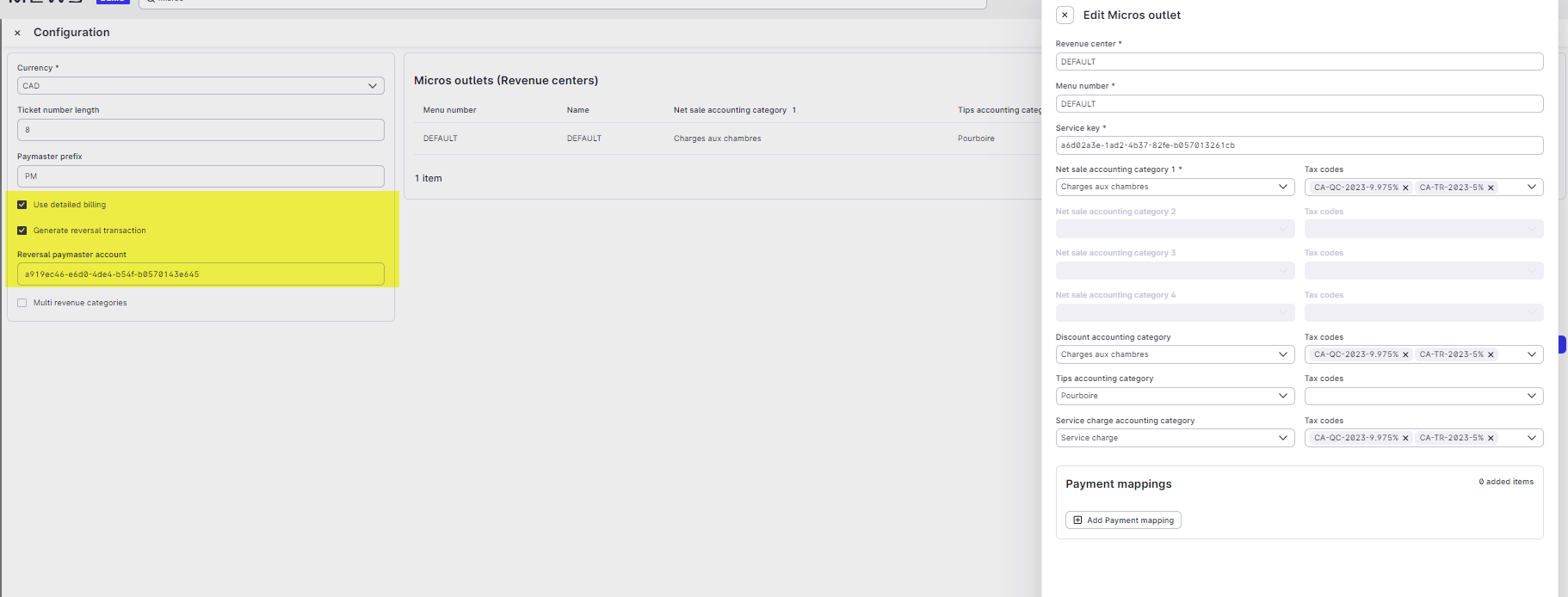The image size is (1568, 597).
Task: Remove CA-TR-2023-5% tag from Discount tax codes
Action: pos(1491,354)
